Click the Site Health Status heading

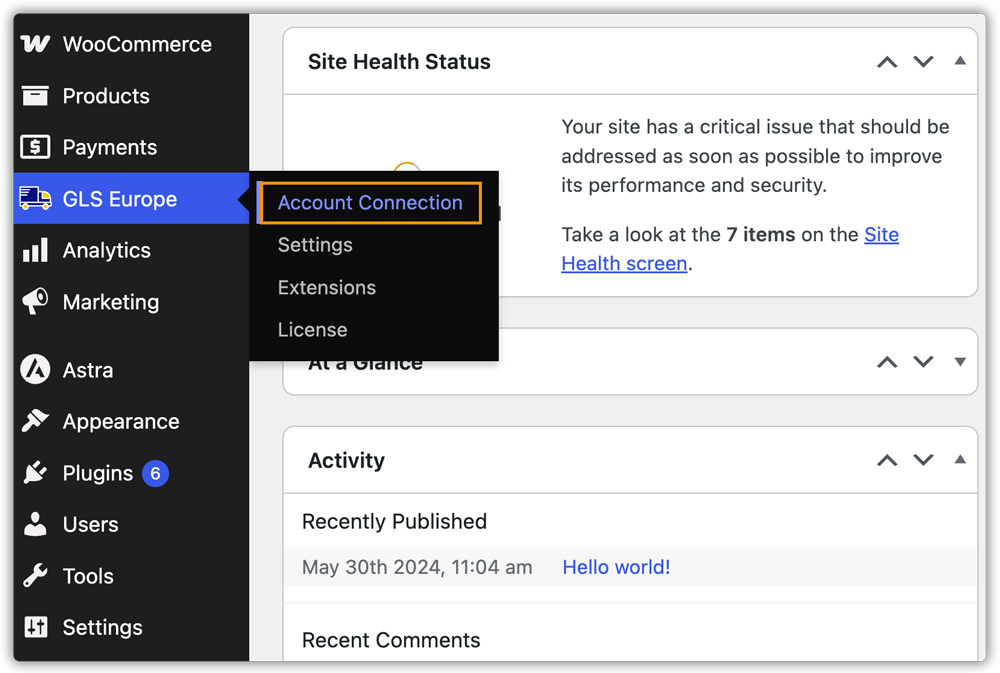pos(399,62)
